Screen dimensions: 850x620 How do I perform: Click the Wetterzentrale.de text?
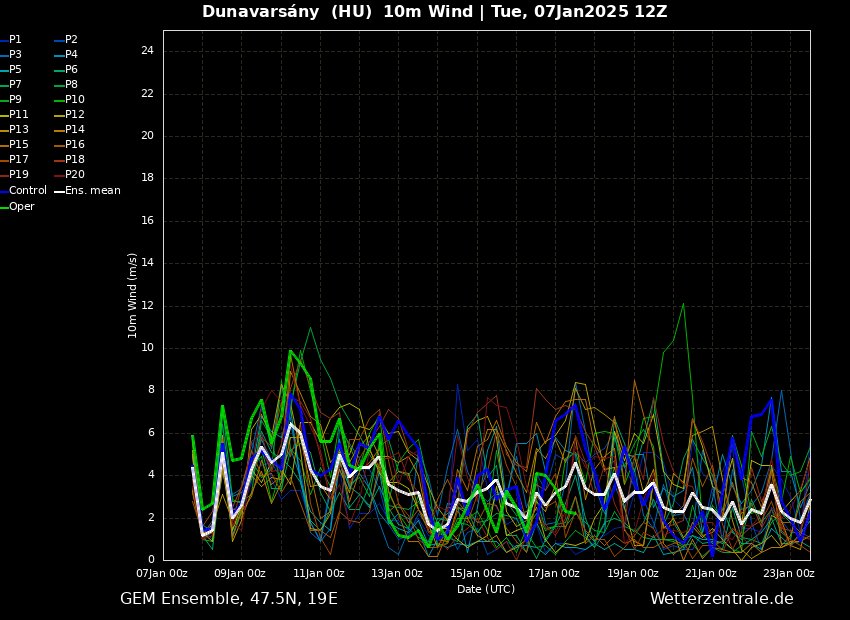(721, 599)
